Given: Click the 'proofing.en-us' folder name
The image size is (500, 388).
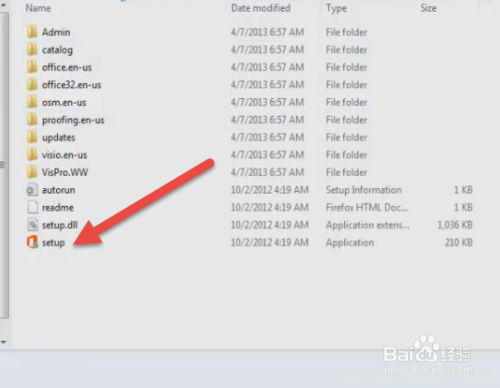Looking at the screenshot, I should coord(73,120).
